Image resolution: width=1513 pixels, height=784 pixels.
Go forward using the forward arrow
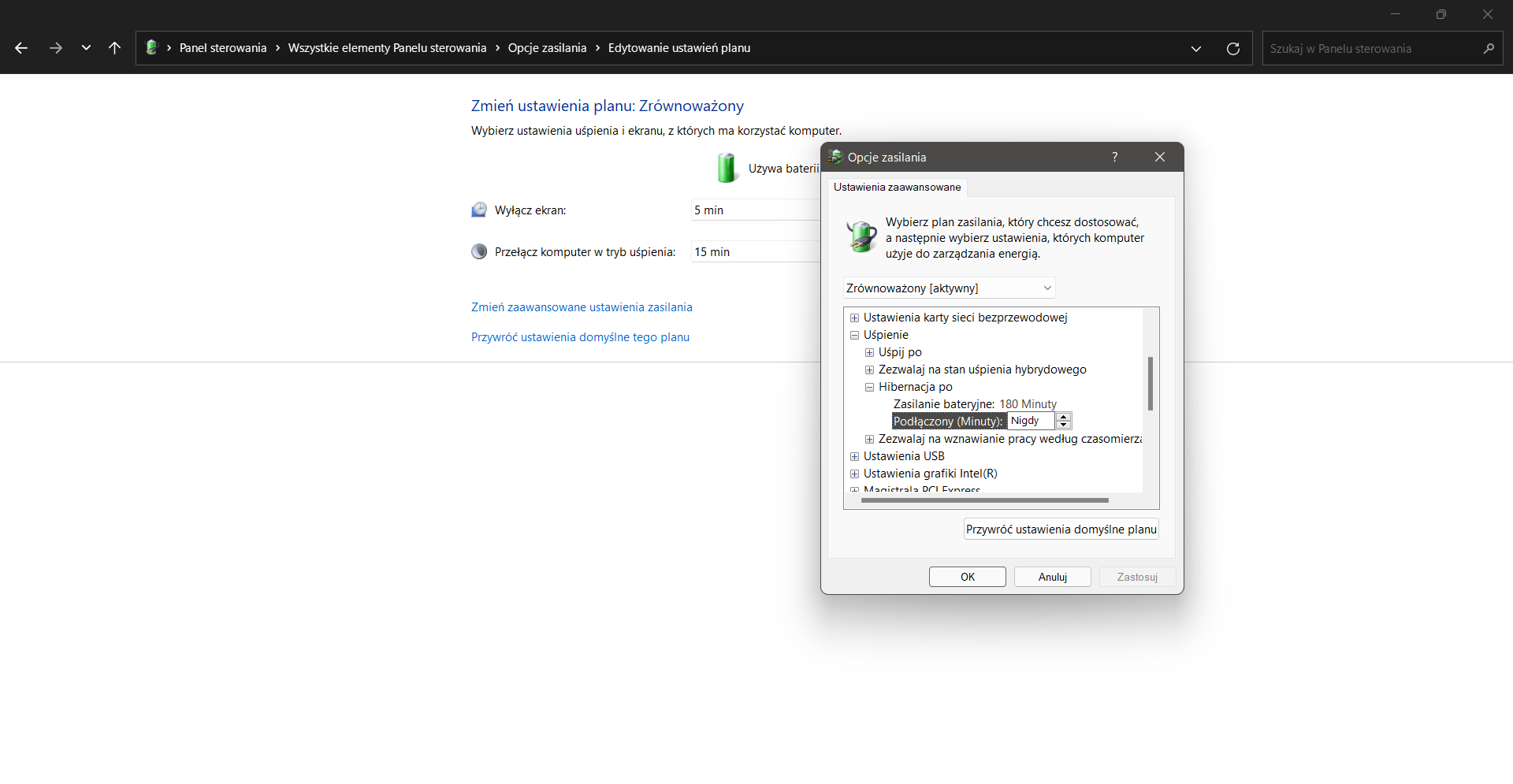click(55, 48)
